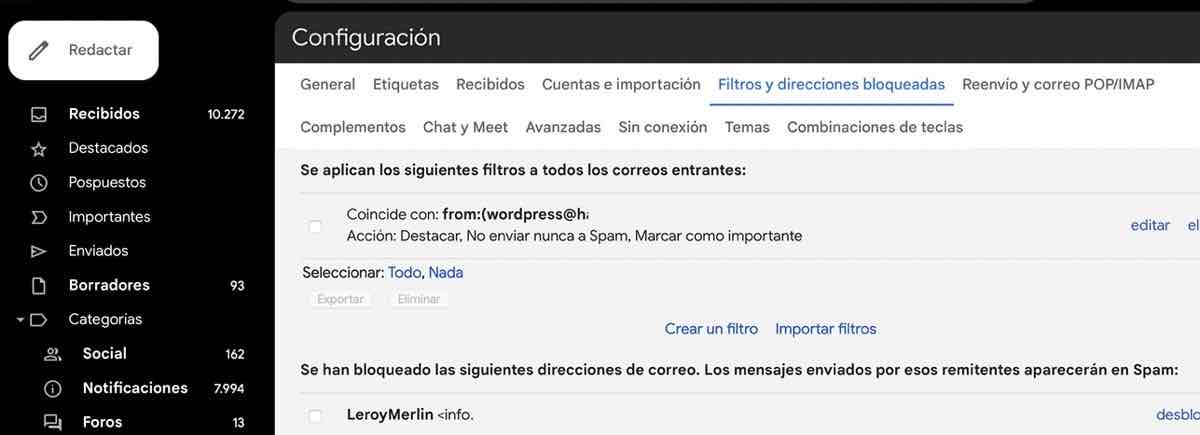Click the Pospuestos clock icon
The height and width of the screenshot is (435, 1200).
[x=39, y=183]
